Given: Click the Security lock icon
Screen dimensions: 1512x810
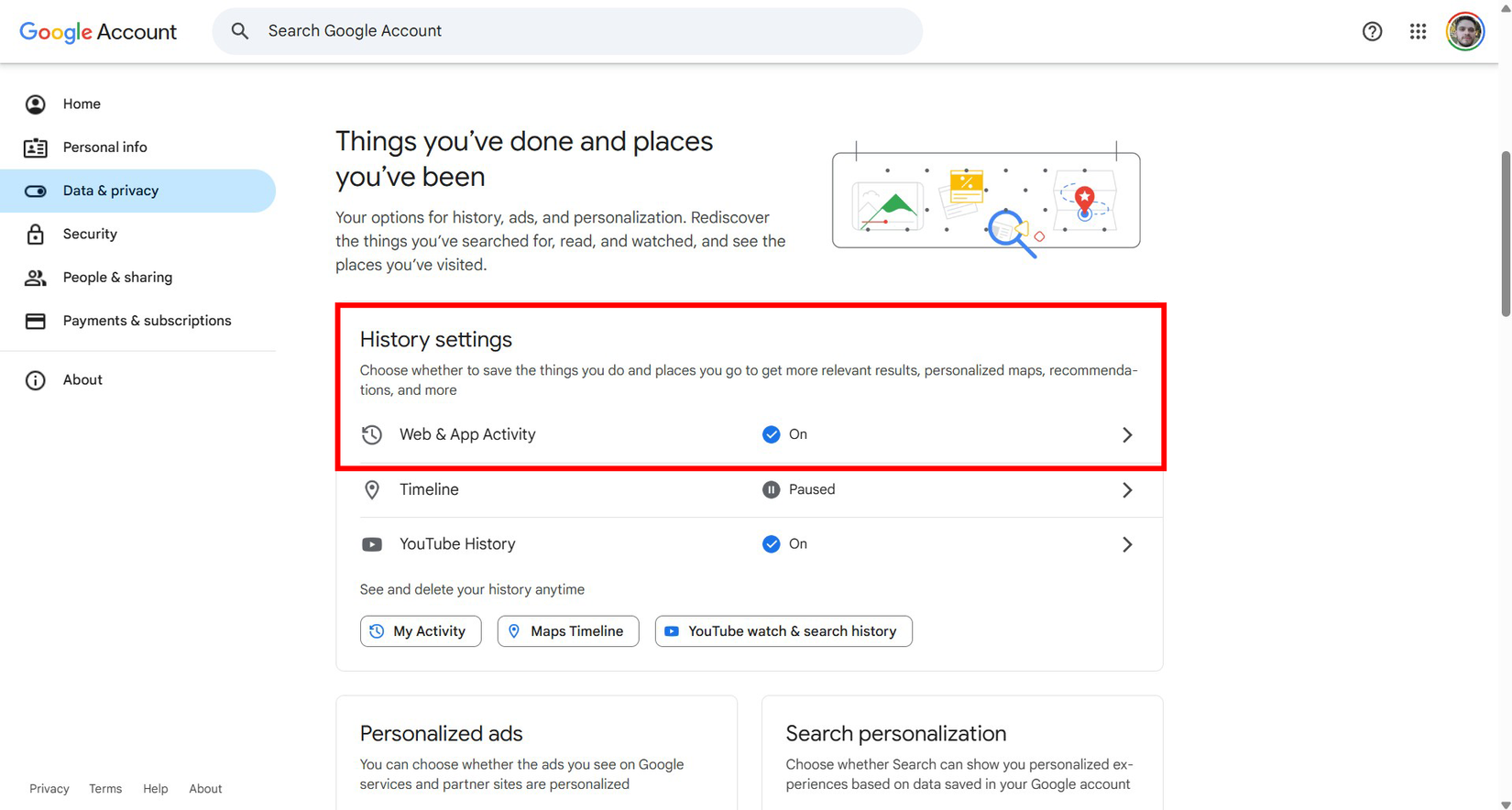Looking at the screenshot, I should click(x=35, y=235).
